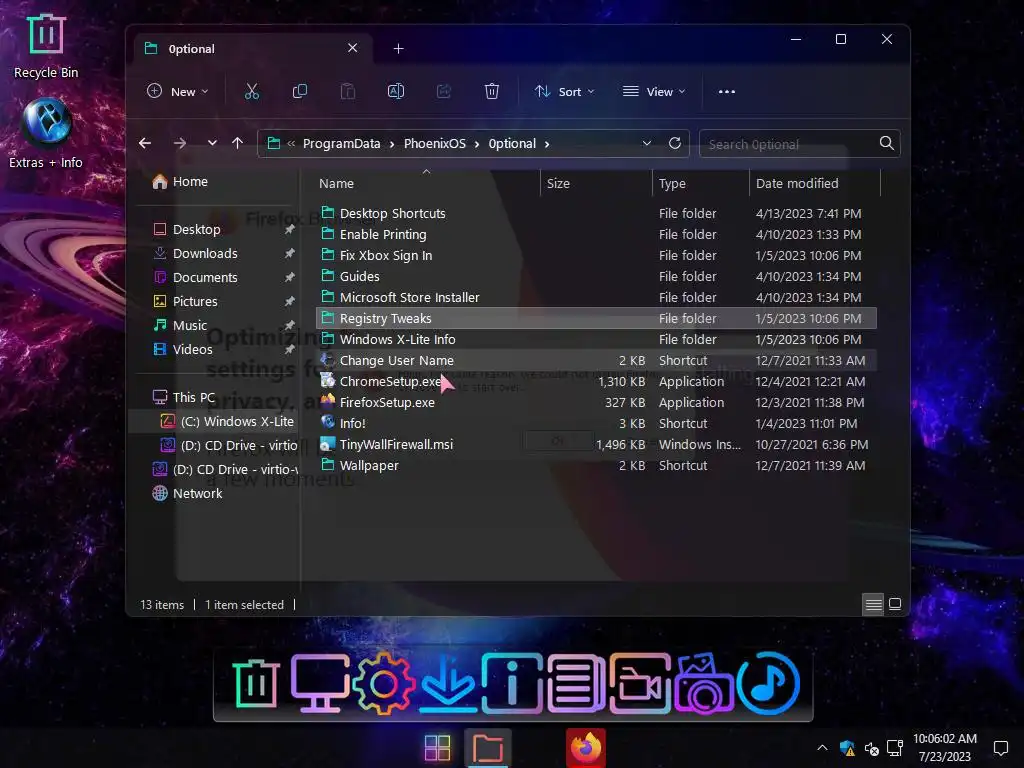Viewport: 1024px width, 768px height.
Task: Open the See more three-dots menu
Action: [727, 91]
